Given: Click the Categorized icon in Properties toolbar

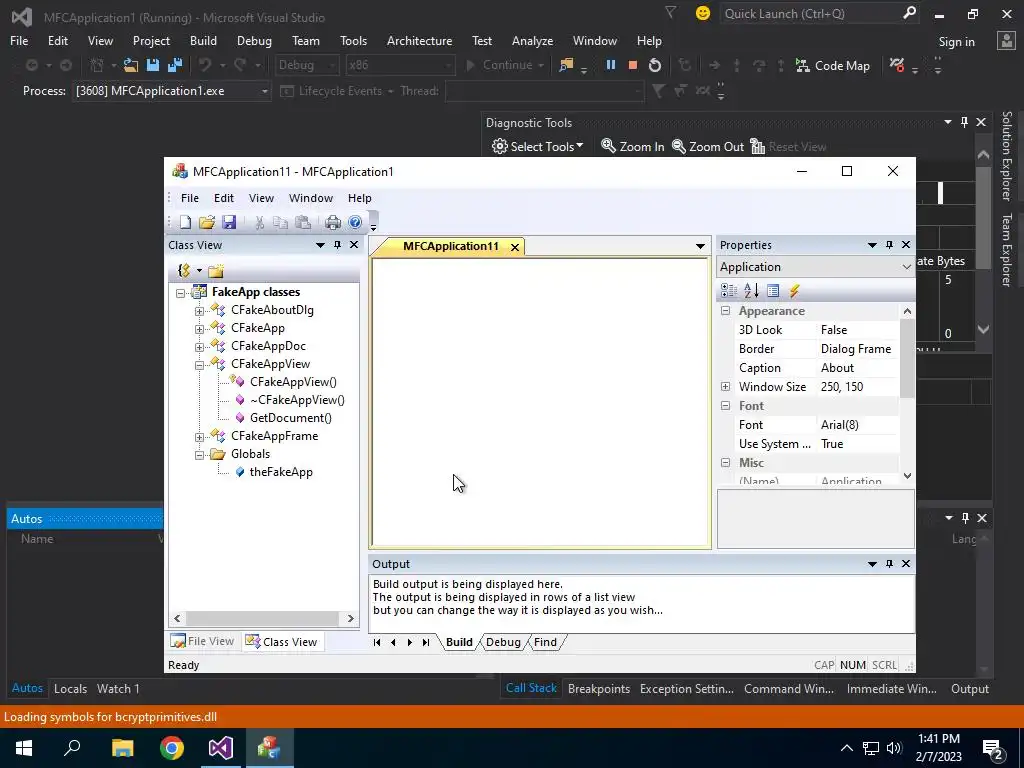Looking at the screenshot, I should point(729,291).
